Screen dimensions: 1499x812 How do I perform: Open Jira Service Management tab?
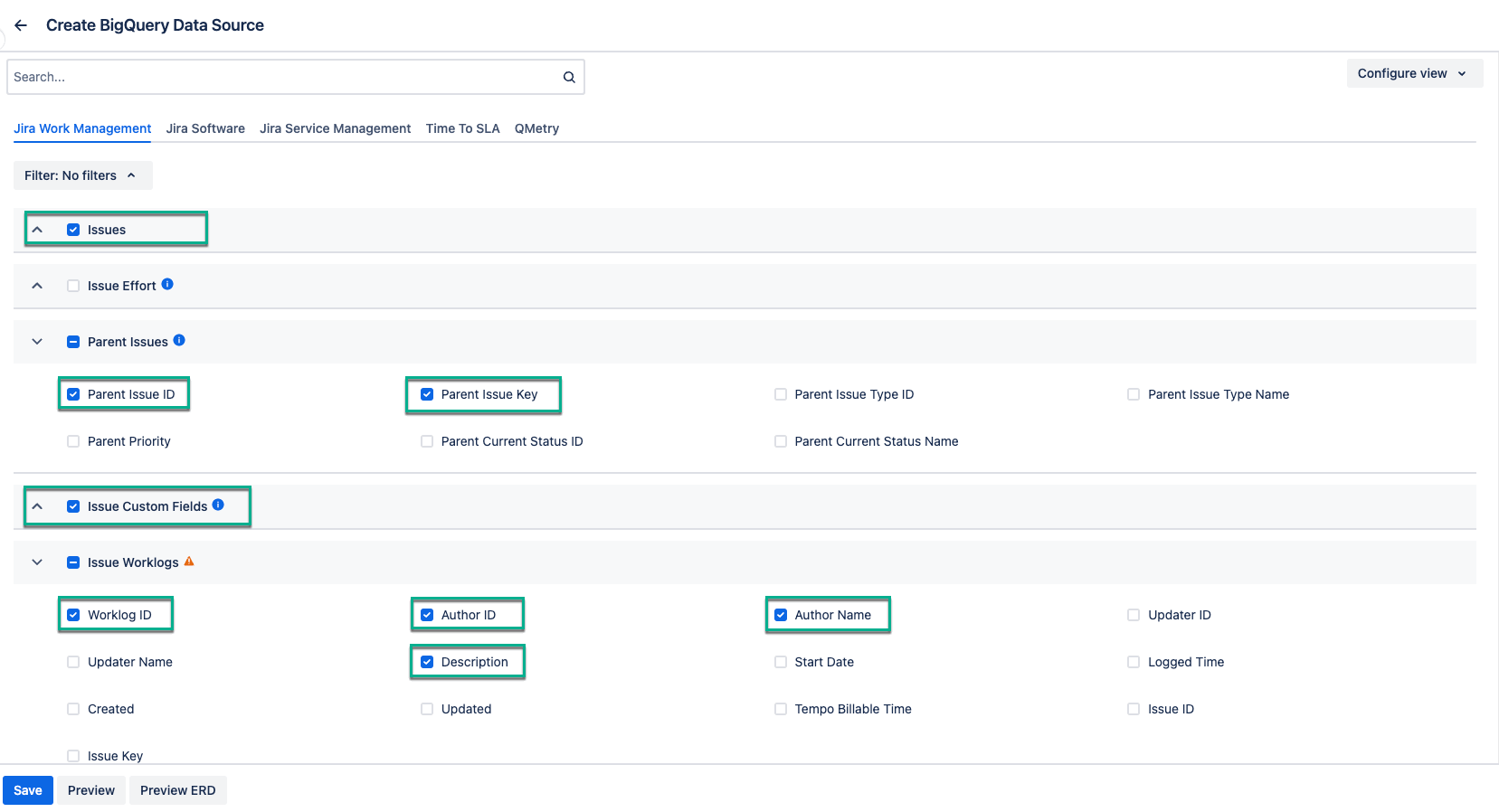(x=335, y=128)
